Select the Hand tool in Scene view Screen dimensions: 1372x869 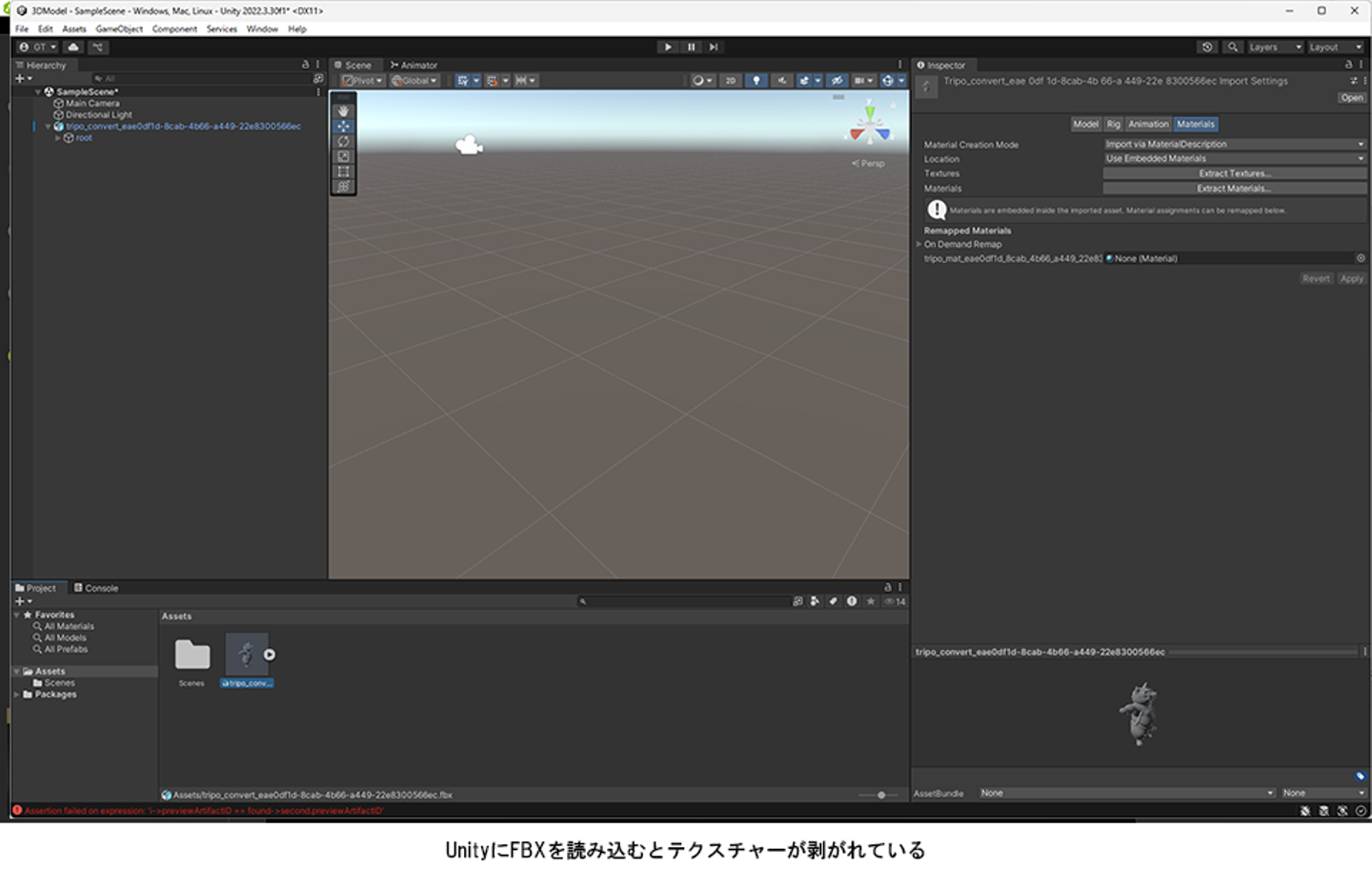343,111
